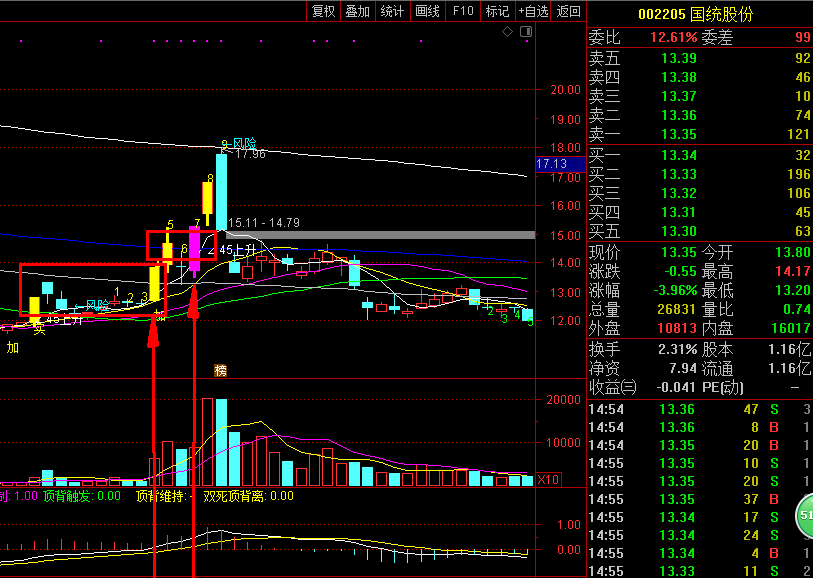Click the 标记 mark button
The width and height of the screenshot is (813, 578).
coord(497,11)
